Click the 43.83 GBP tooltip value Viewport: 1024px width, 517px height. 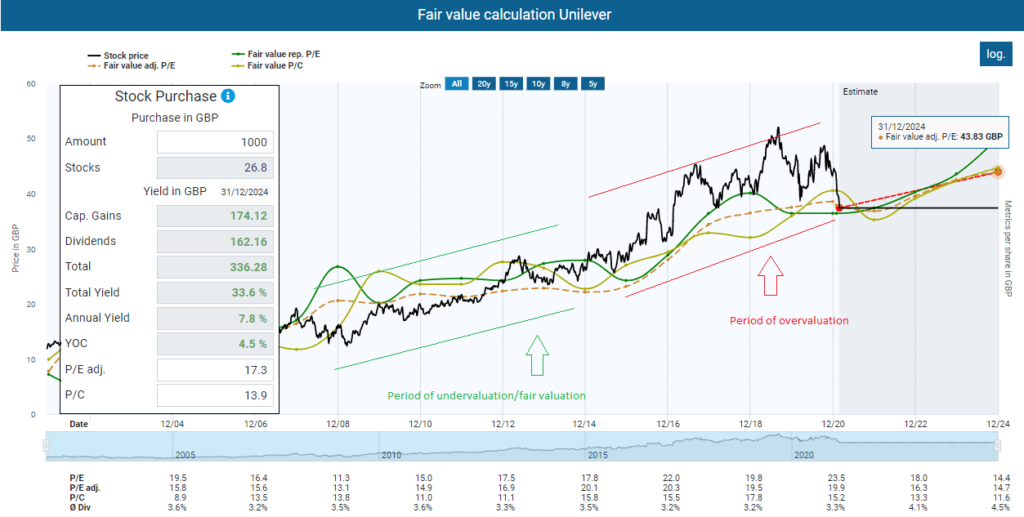click(x=982, y=137)
